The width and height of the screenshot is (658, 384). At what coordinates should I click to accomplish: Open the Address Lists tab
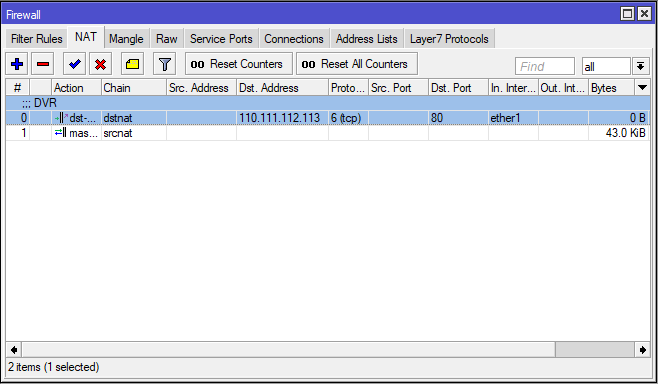click(366, 39)
